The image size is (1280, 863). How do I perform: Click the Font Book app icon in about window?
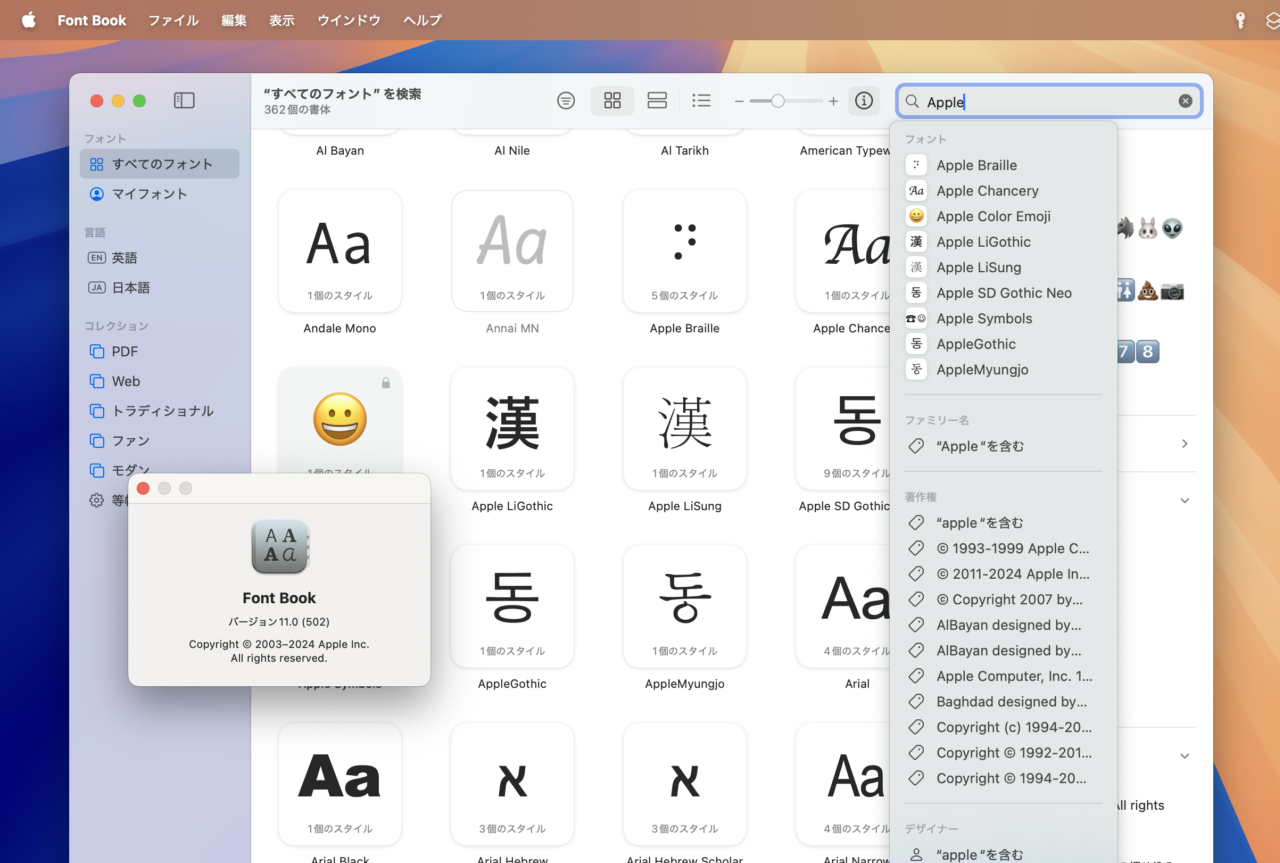pos(279,547)
